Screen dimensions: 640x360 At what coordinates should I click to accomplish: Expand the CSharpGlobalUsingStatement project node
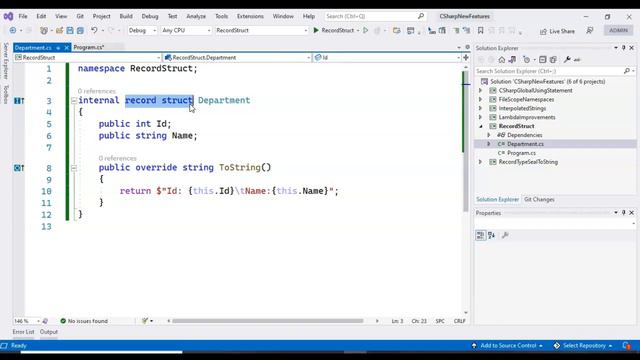[x=480, y=91]
